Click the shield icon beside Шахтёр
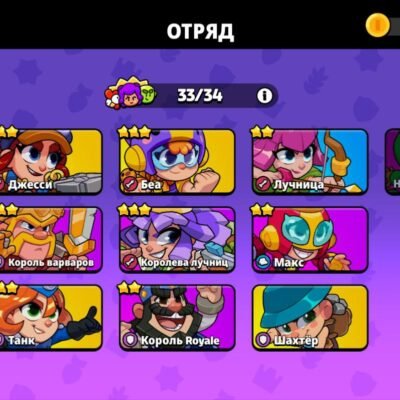Screen dimensions: 400x400 tap(263, 340)
